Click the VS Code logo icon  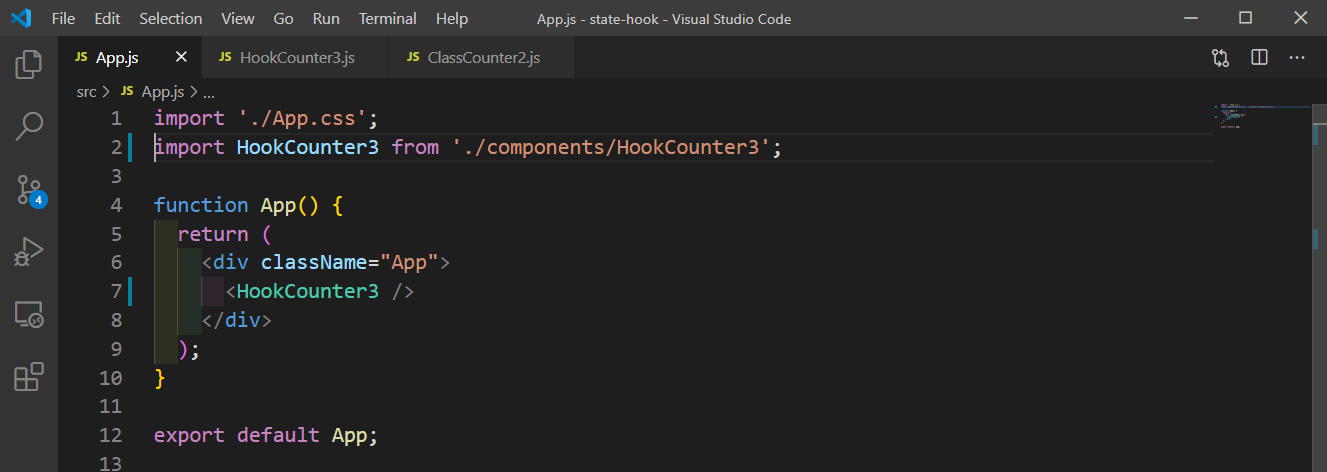coord(22,18)
